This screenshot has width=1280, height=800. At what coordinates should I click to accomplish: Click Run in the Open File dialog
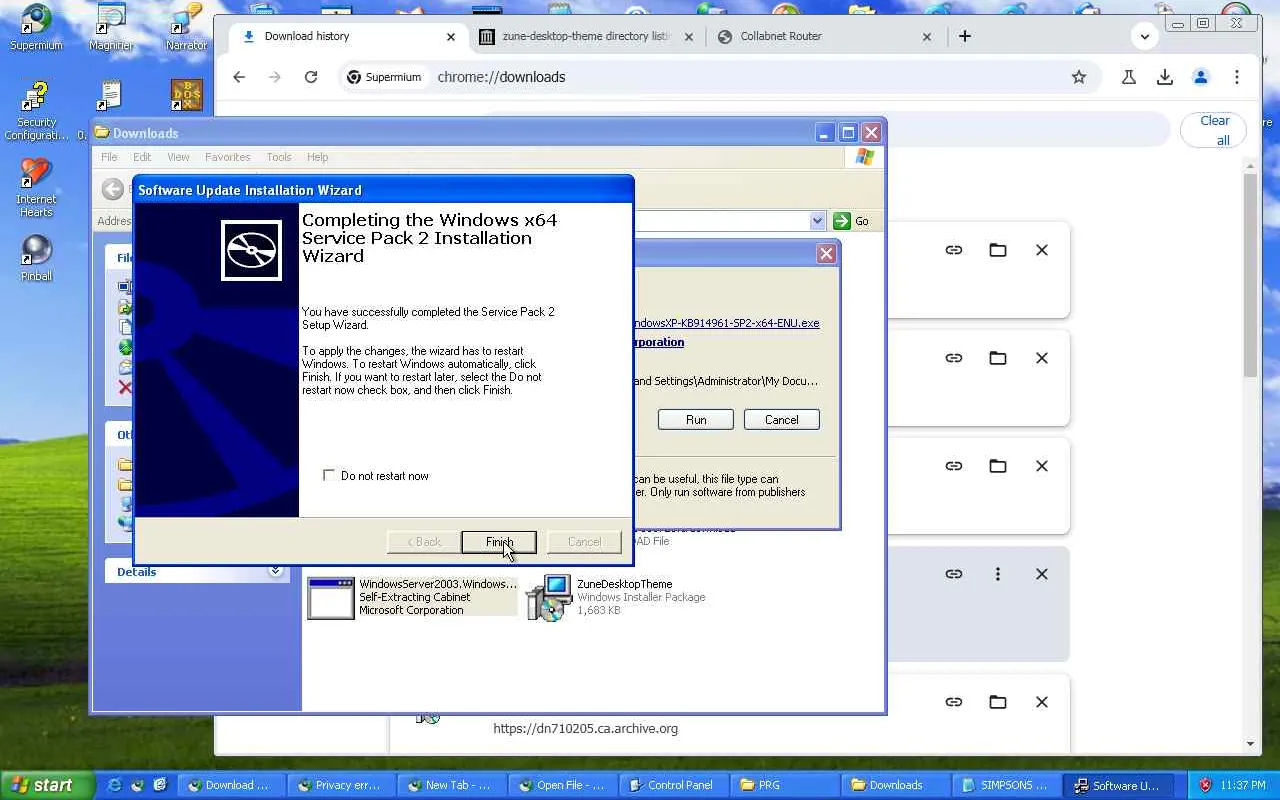pos(696,420)
